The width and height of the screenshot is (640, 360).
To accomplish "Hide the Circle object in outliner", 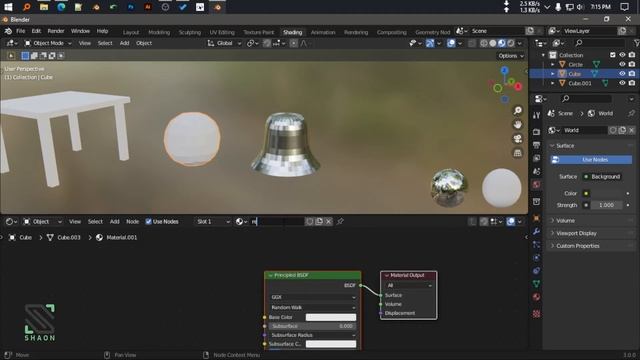I will 622,64.
